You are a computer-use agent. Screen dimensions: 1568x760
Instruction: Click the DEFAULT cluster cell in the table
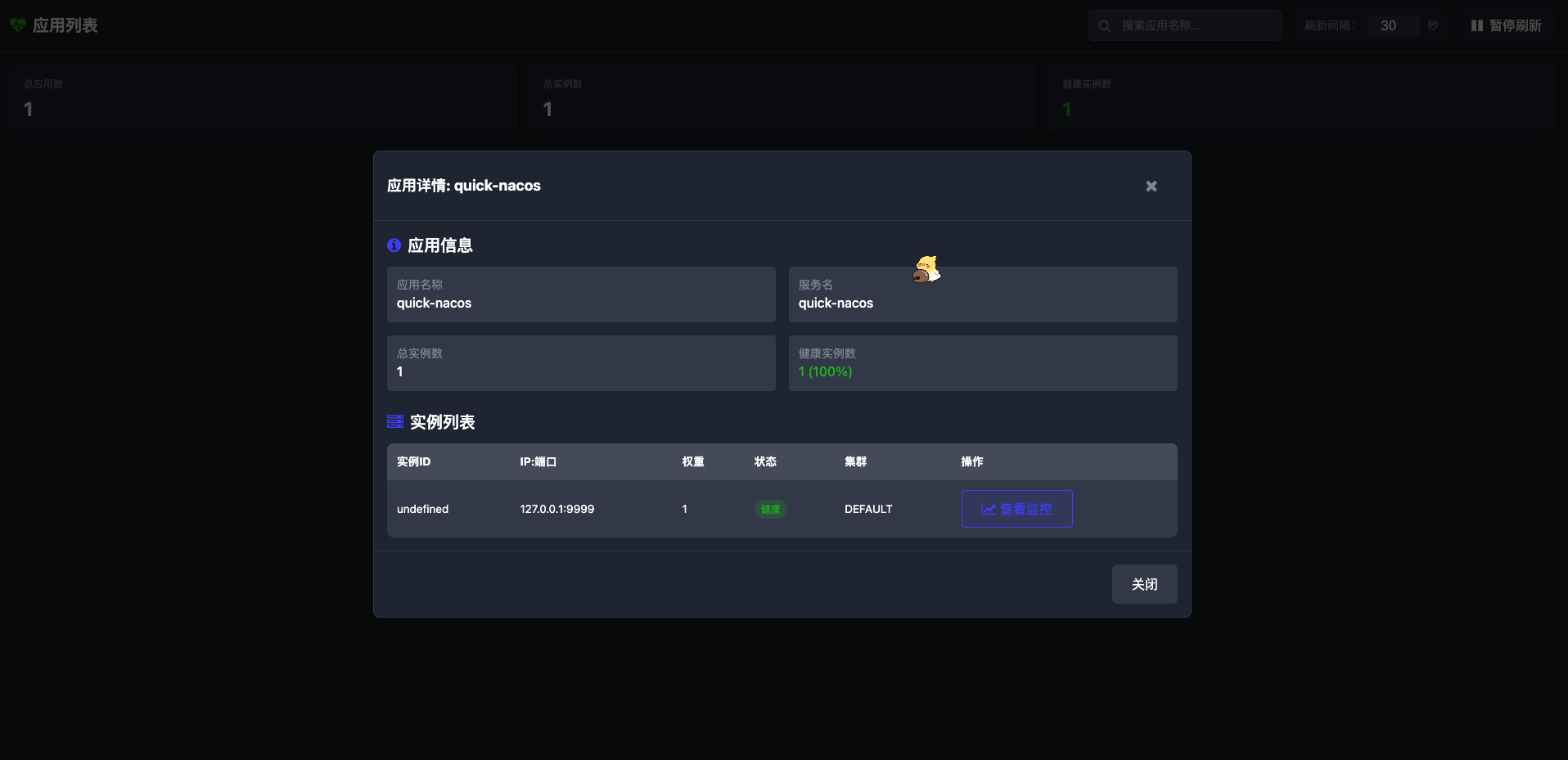tap(868, 509)
